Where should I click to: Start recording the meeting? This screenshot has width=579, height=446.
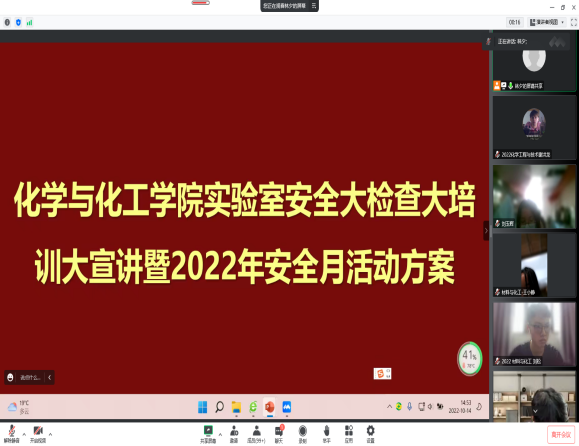click(303, 434)
